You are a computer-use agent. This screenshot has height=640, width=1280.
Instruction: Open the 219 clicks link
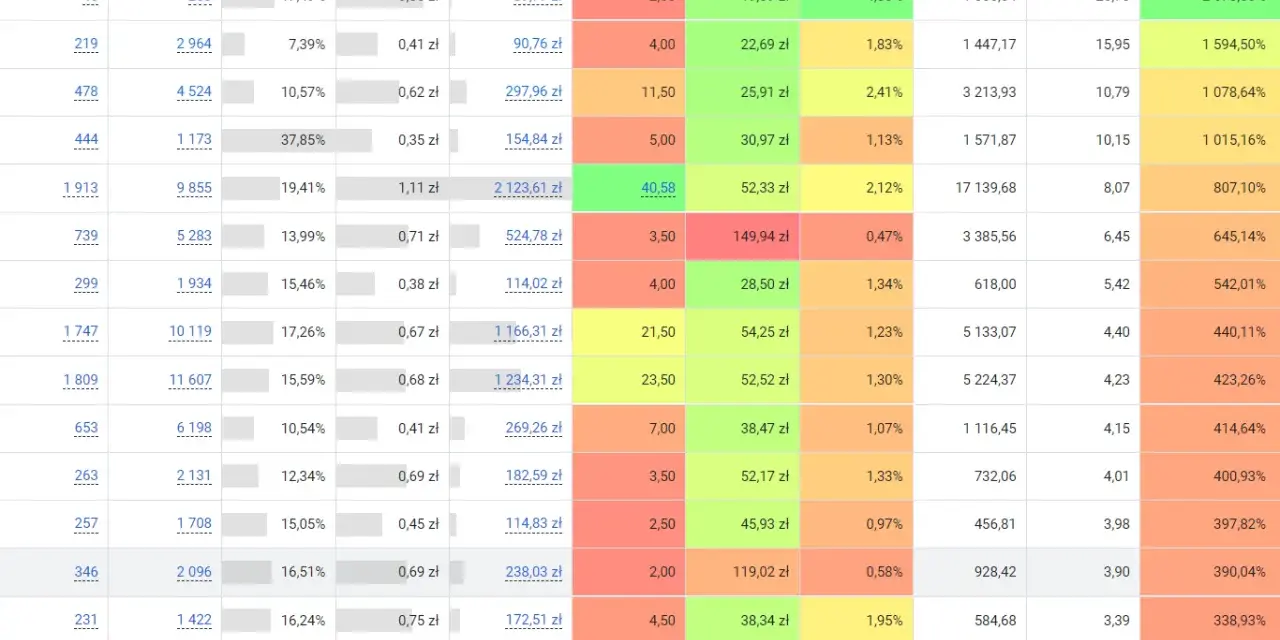pos(86,44)
